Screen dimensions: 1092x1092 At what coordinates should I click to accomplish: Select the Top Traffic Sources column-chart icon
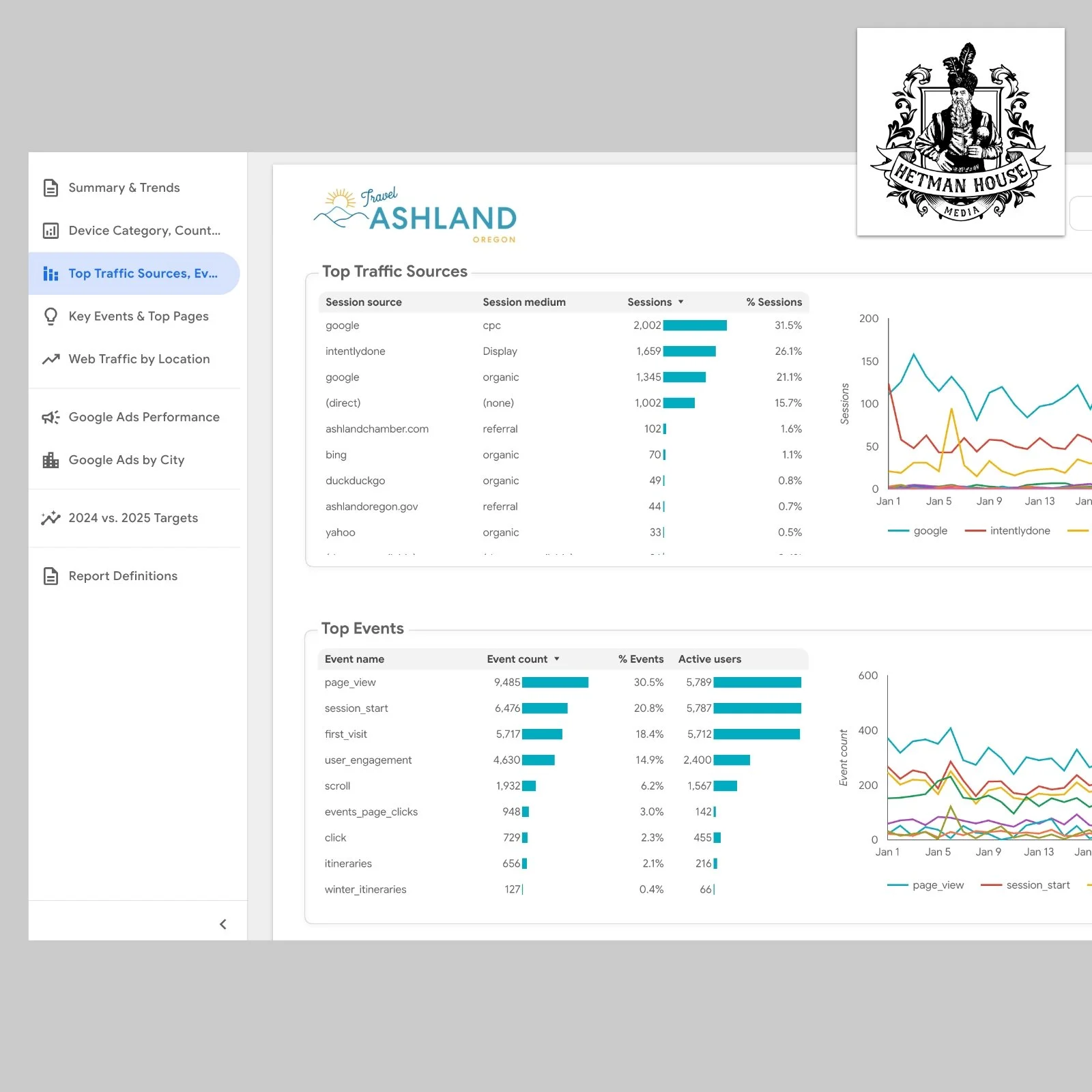(51, 273)
